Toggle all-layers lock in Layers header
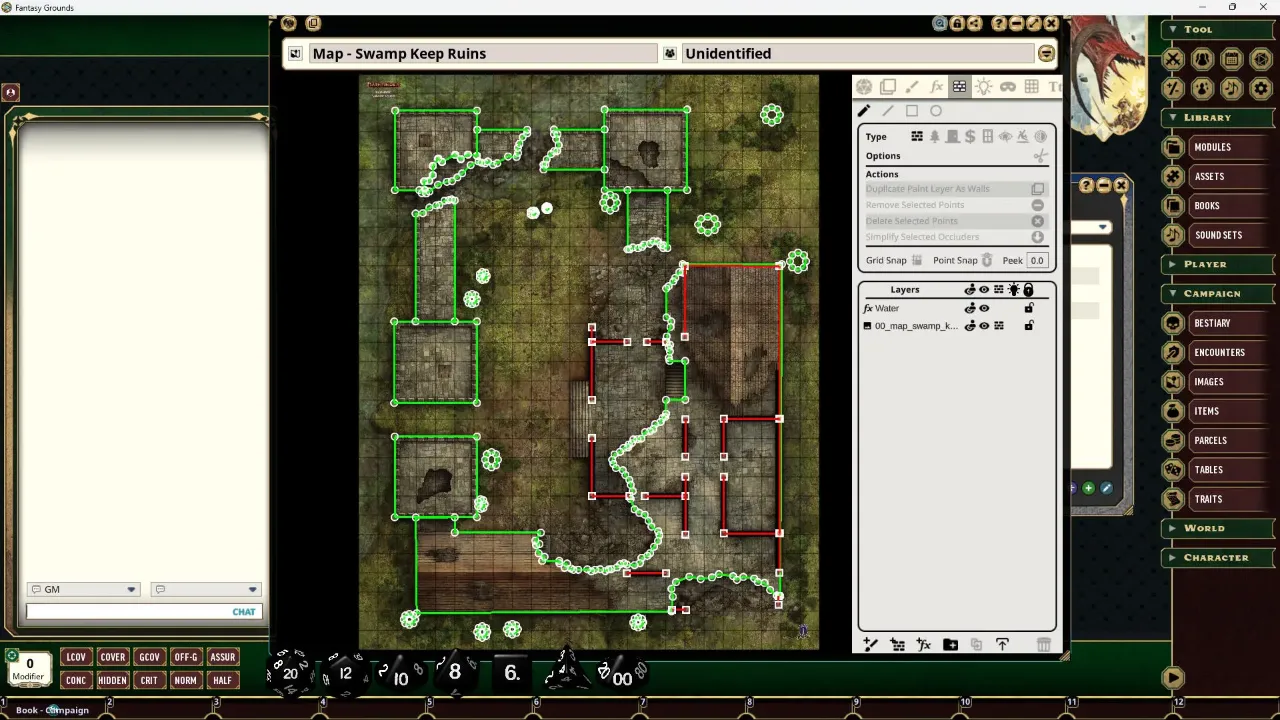This screenshot has height=720, width=1280. [1028, 290]
